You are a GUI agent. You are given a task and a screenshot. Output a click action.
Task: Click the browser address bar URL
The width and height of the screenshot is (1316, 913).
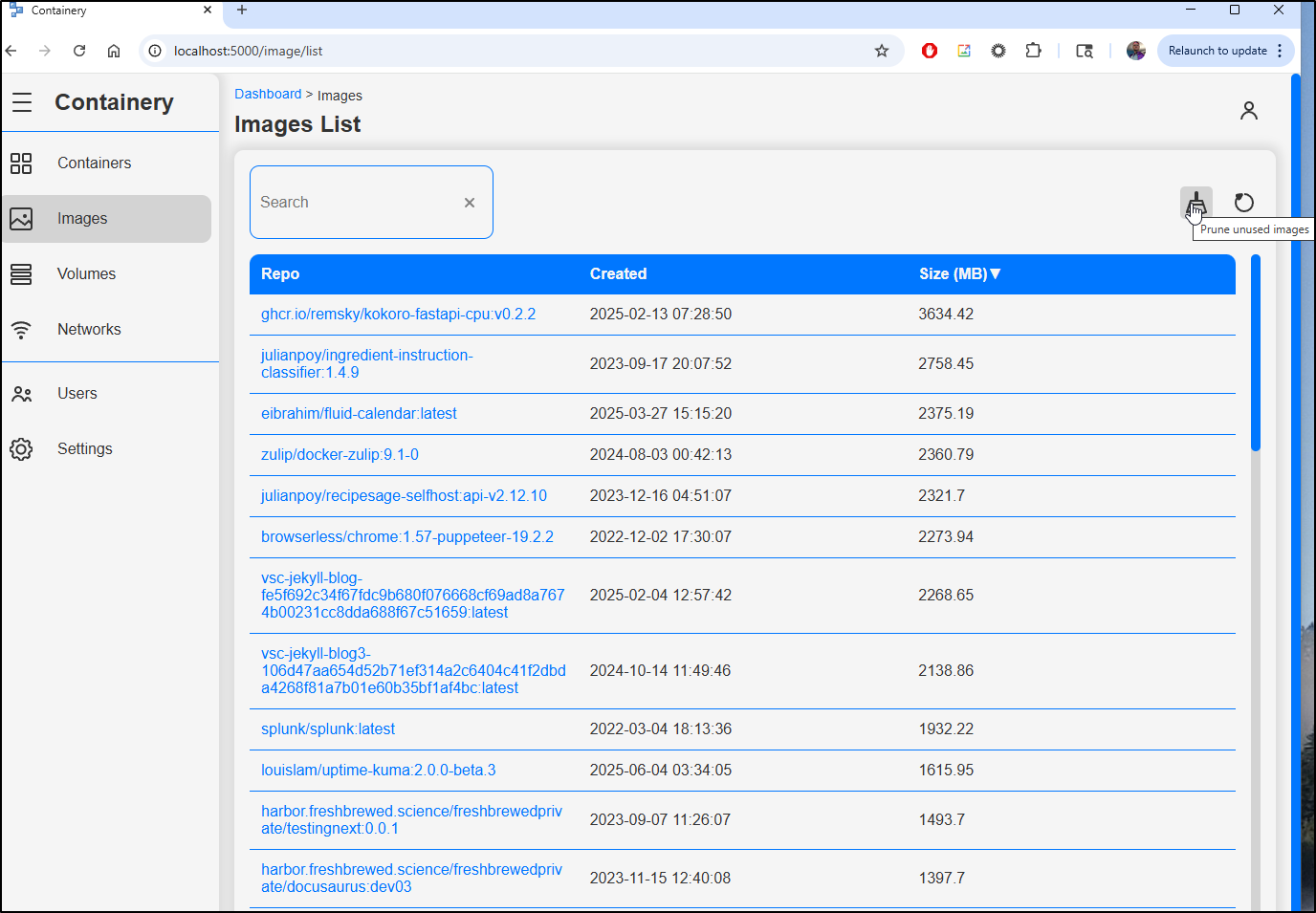tap(248, 51)
